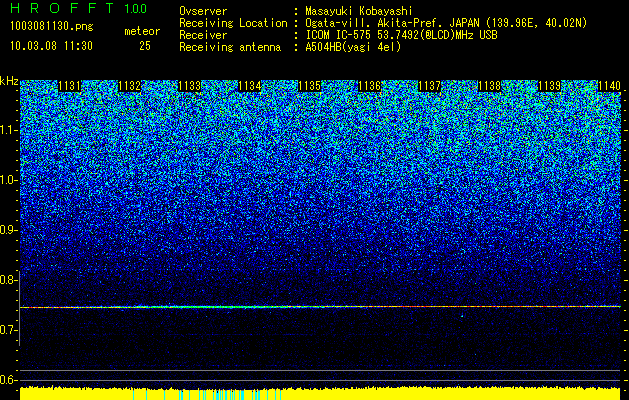
Task: Click the Receiving antenna label
Action: [230, 47]
